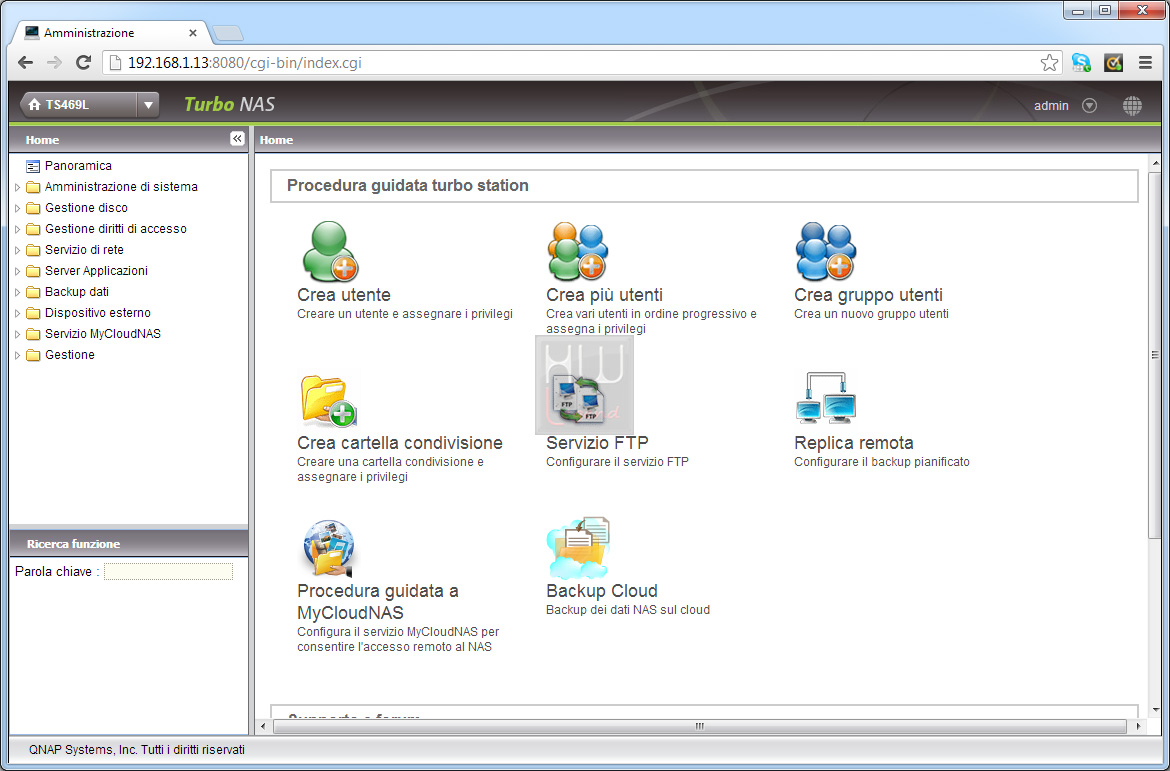
Task: Open the MyCloudNAS wizard globe icon
Action: coord(329,548)
